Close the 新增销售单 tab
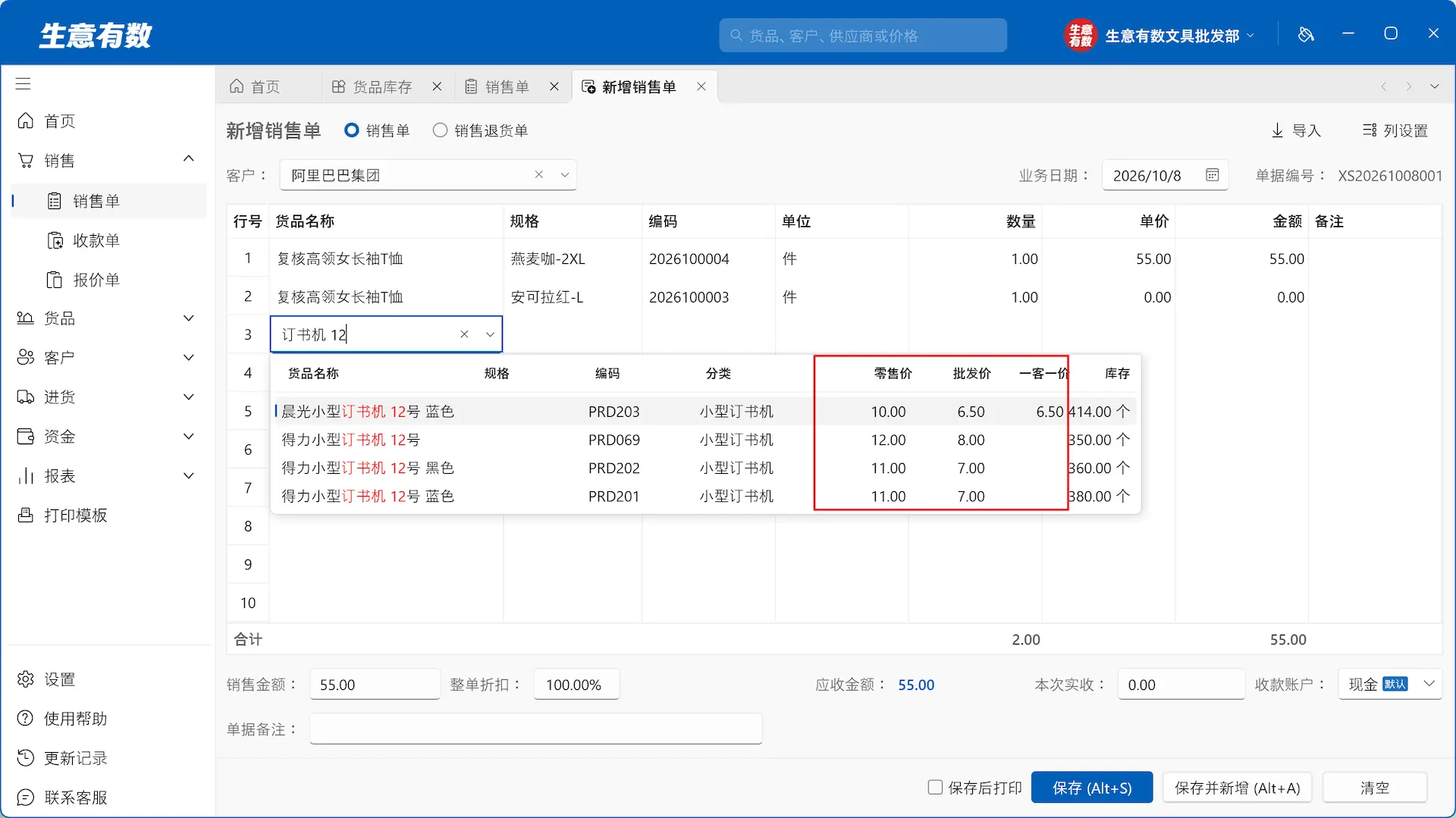This screenshot has width=1456, height=818. (x=701, y=86)
